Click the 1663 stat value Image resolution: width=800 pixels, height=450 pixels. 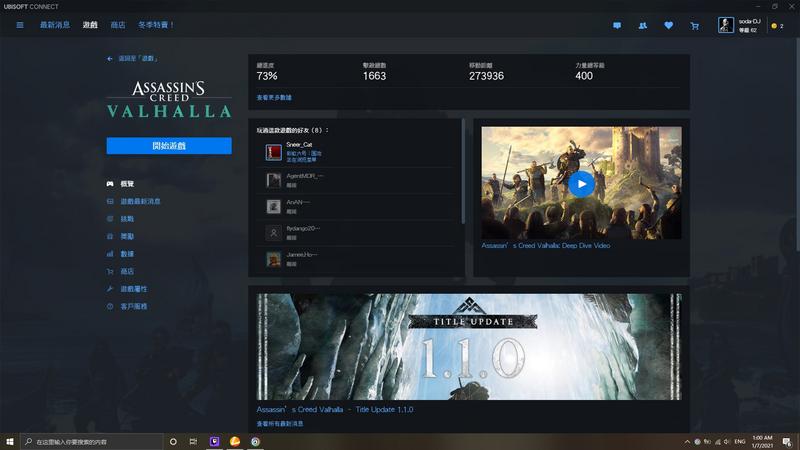[374, 76]
